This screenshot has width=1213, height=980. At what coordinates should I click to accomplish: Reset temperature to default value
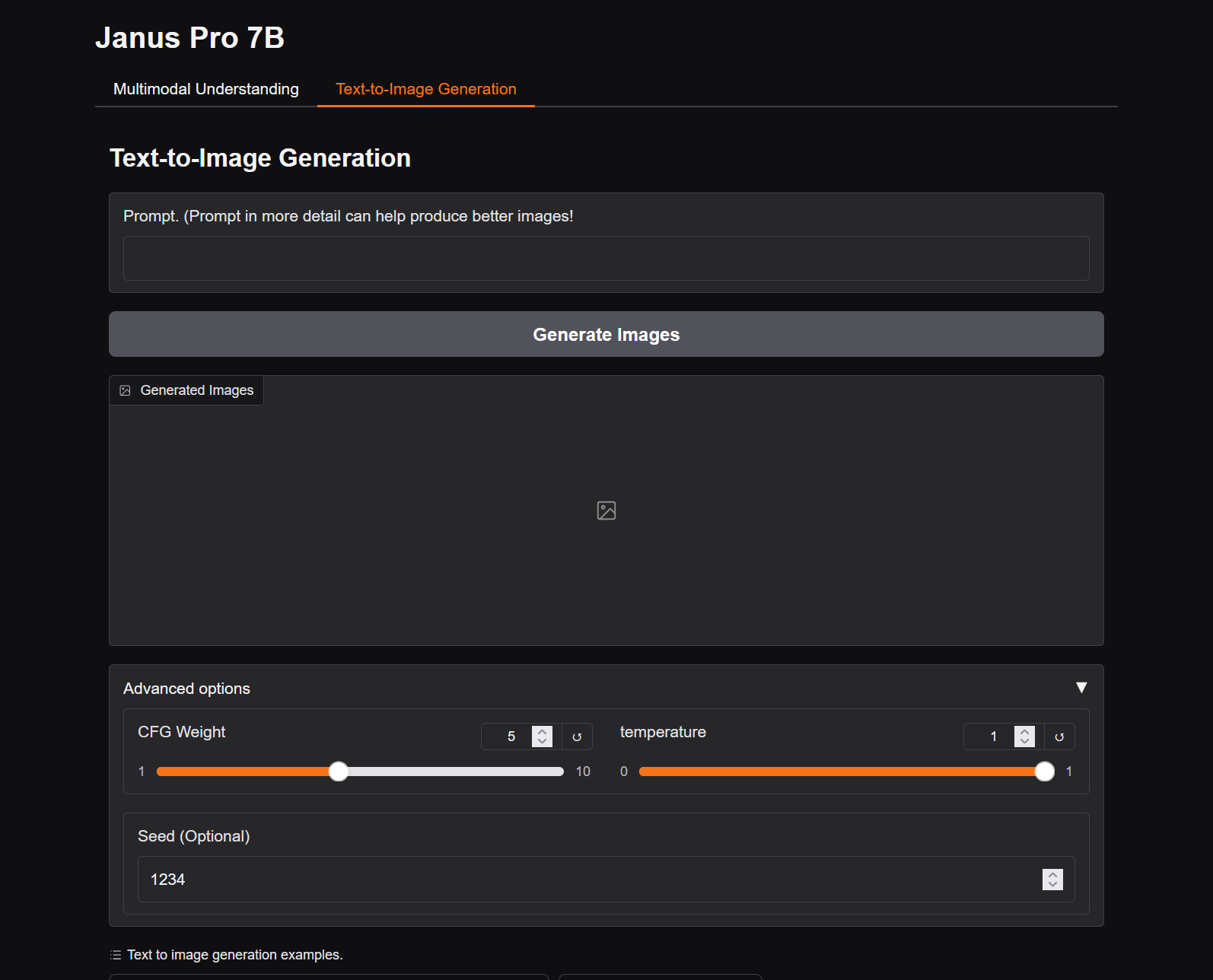point(1059,737)
